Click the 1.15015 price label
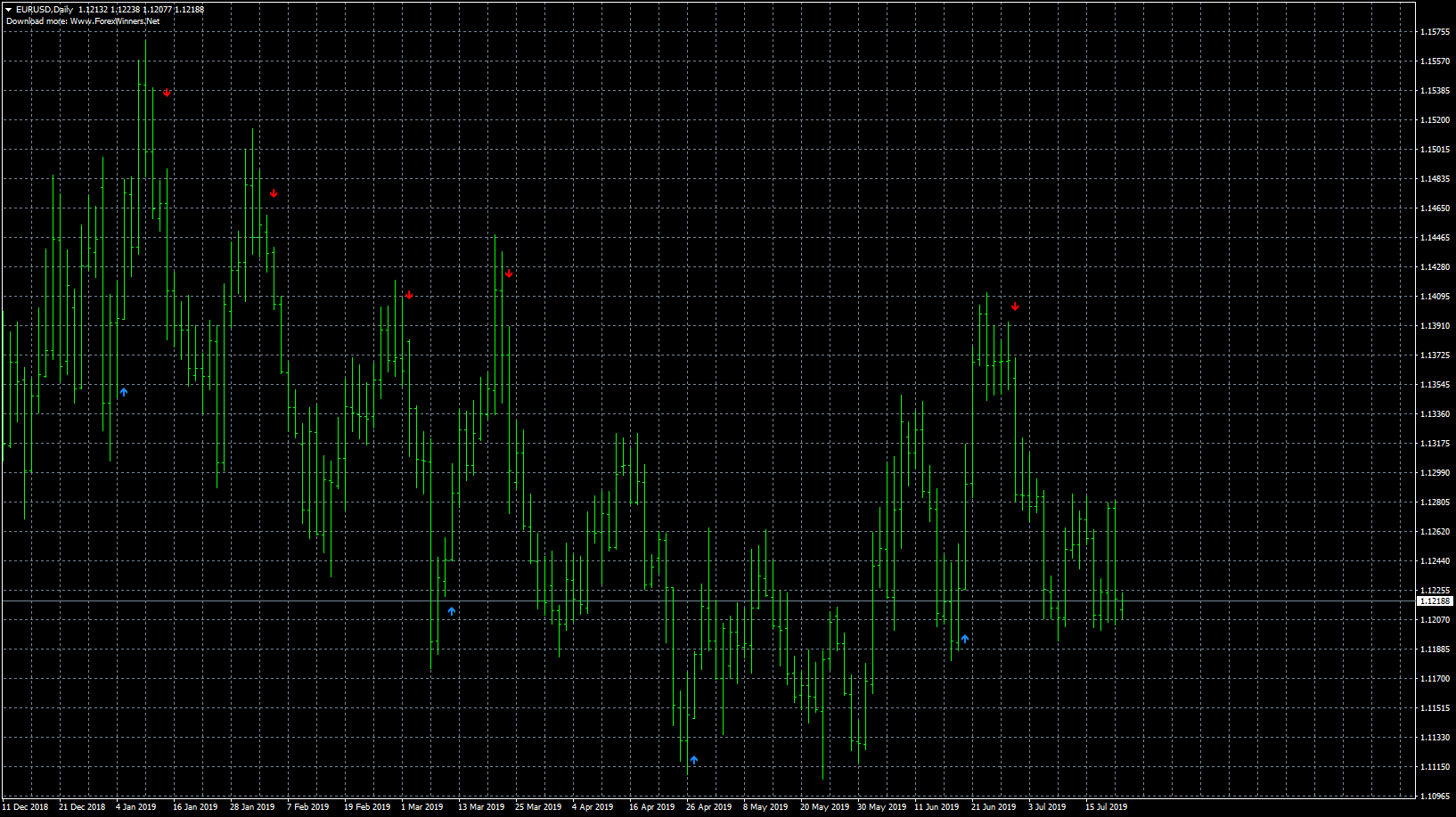The image size is (1456, 817). pyautogui.click(x=1435, y=150)
